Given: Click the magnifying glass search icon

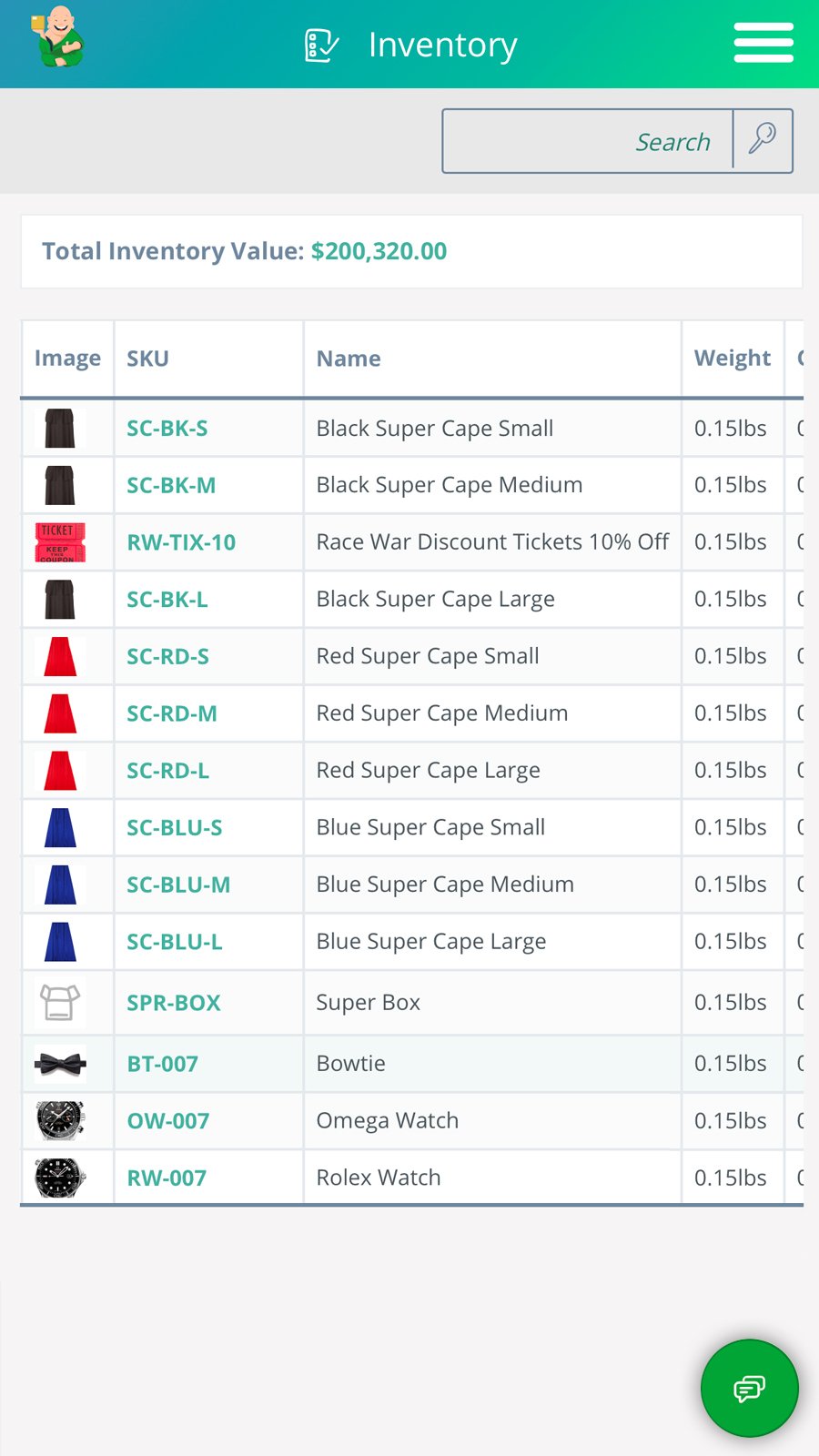Looking at the screenshot, I should click(x=762, y=138).
